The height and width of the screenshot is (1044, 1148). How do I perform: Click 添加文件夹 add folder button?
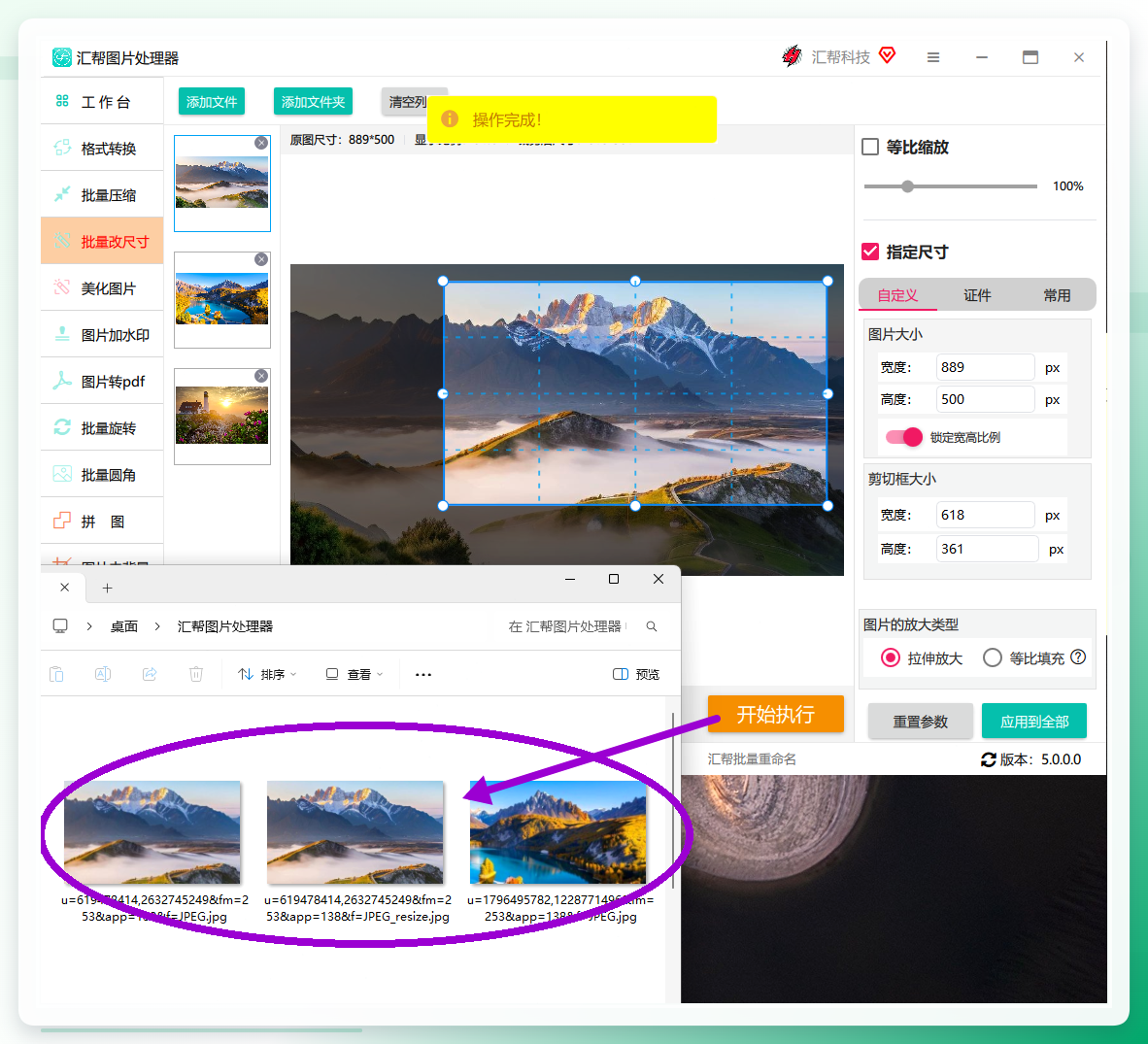tap(313, 102)
